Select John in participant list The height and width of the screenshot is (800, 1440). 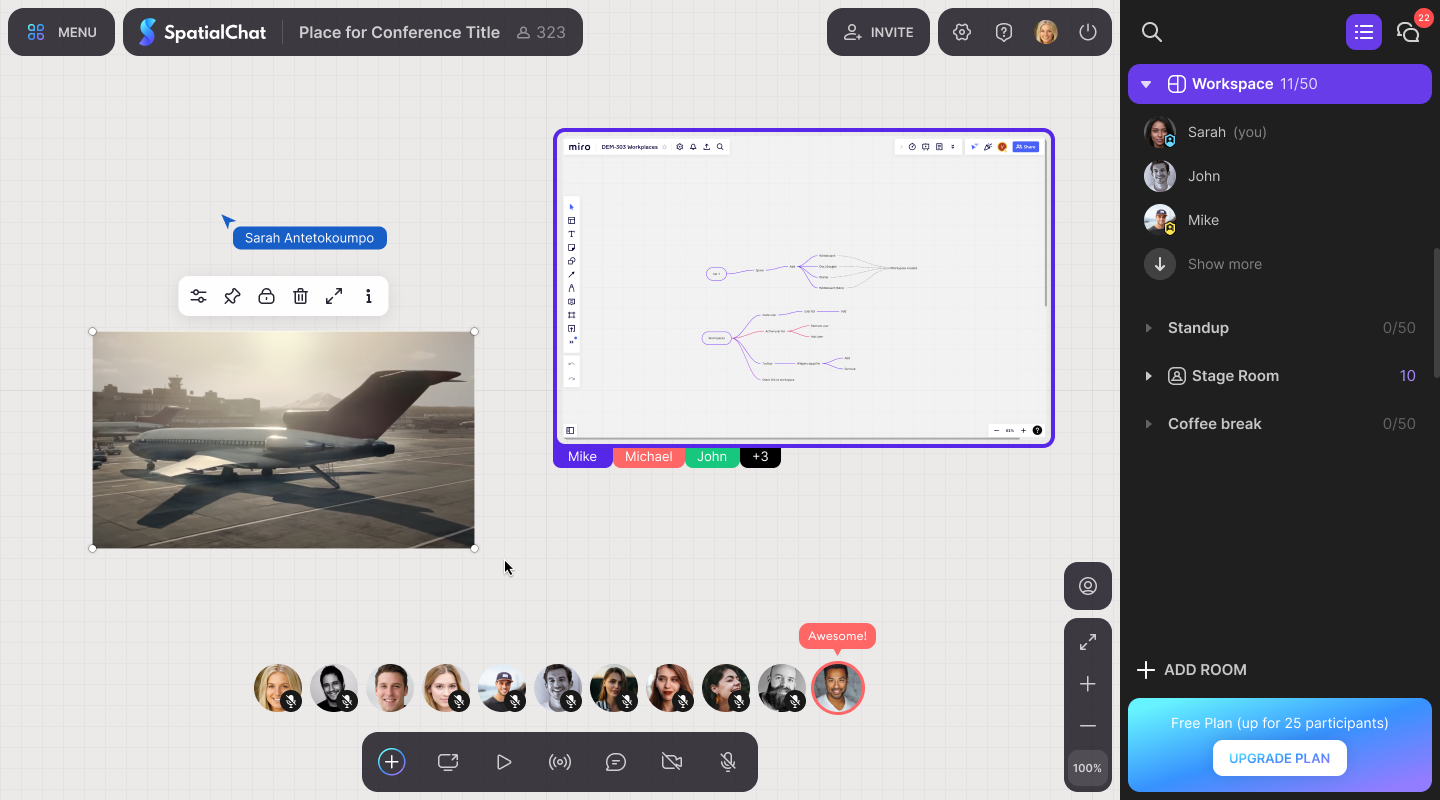(1280, 176)
